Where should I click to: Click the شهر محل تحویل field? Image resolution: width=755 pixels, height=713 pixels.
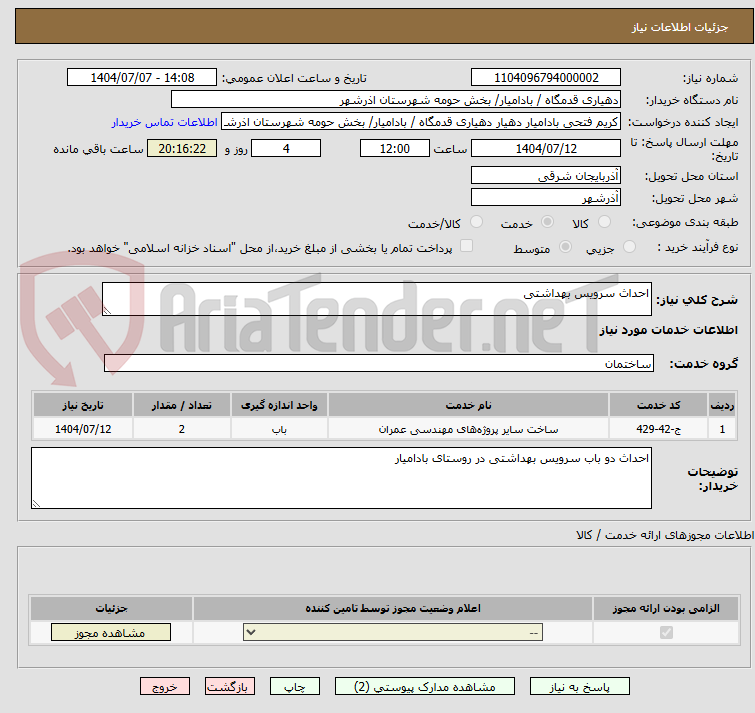click(x=546, y=197)
